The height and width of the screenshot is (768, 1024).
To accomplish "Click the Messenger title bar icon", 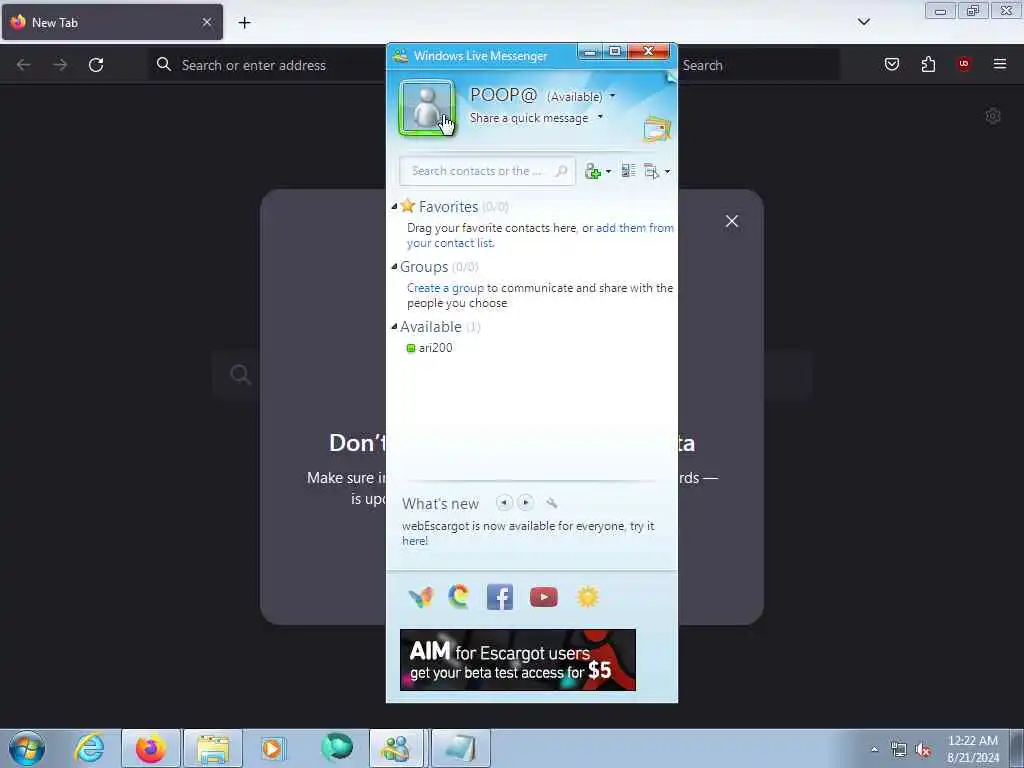I will click(x=400, y=56).
